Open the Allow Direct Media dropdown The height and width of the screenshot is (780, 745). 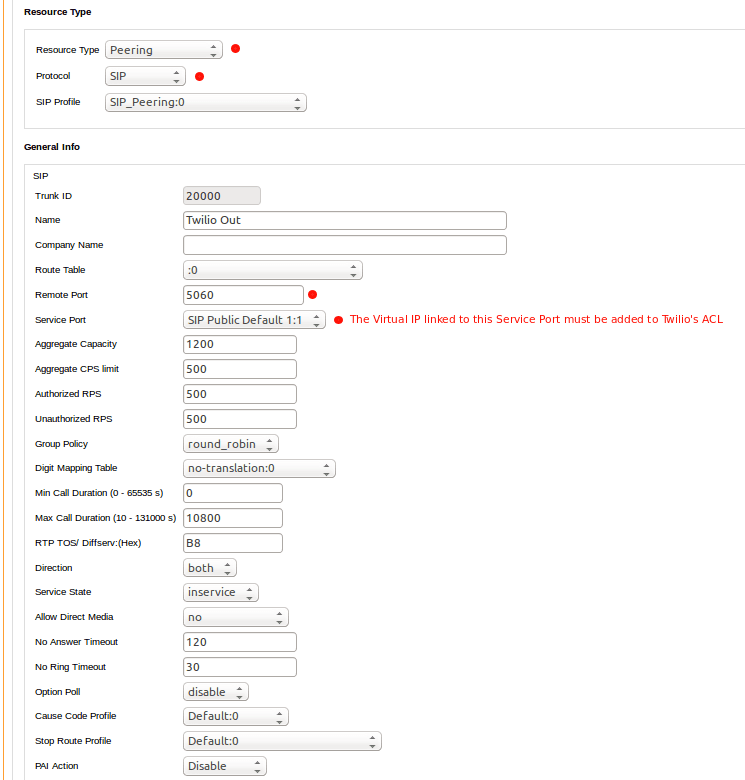236,617
